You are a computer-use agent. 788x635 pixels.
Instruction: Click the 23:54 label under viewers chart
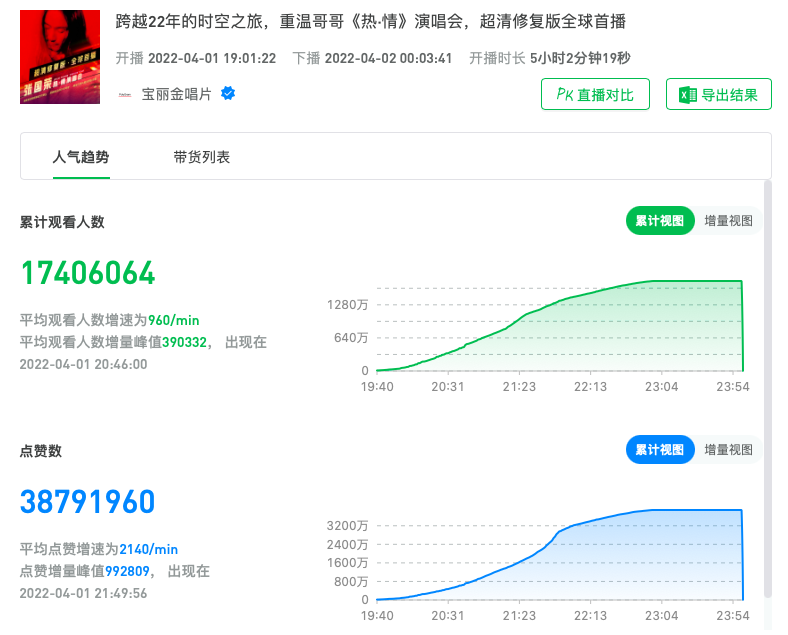(733, 387)
